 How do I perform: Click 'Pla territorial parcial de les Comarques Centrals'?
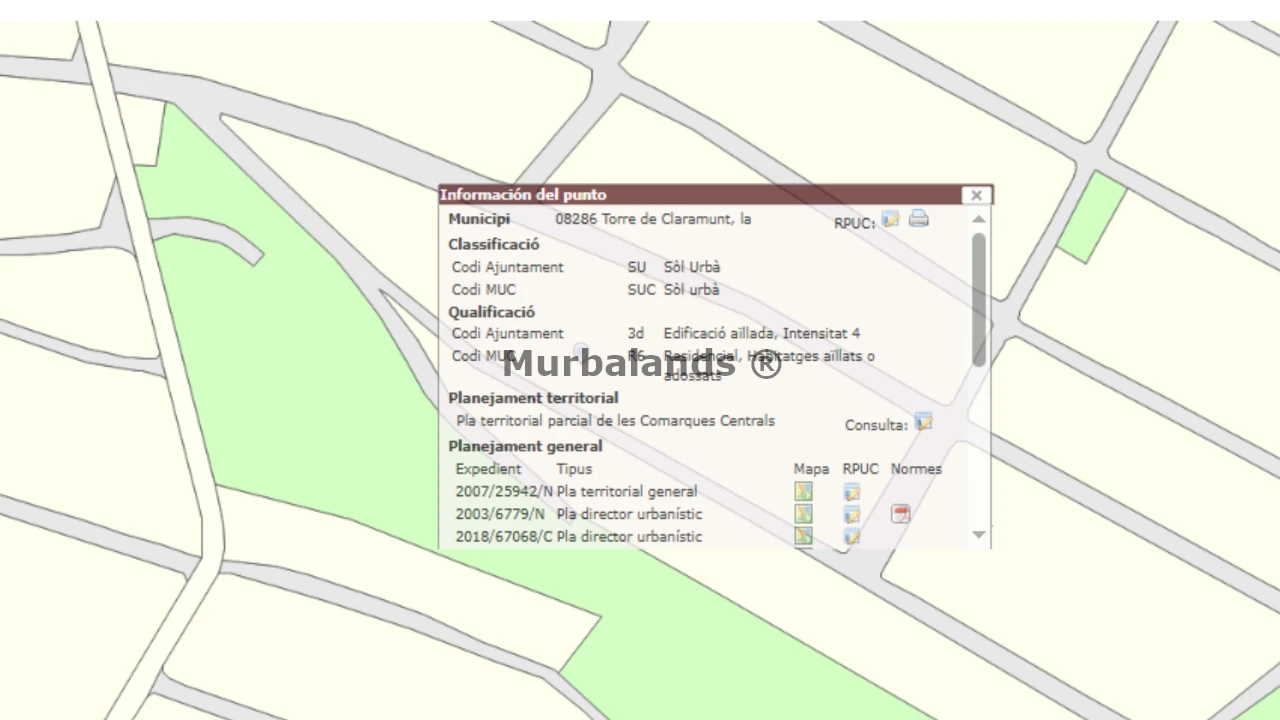click(616, 421)
